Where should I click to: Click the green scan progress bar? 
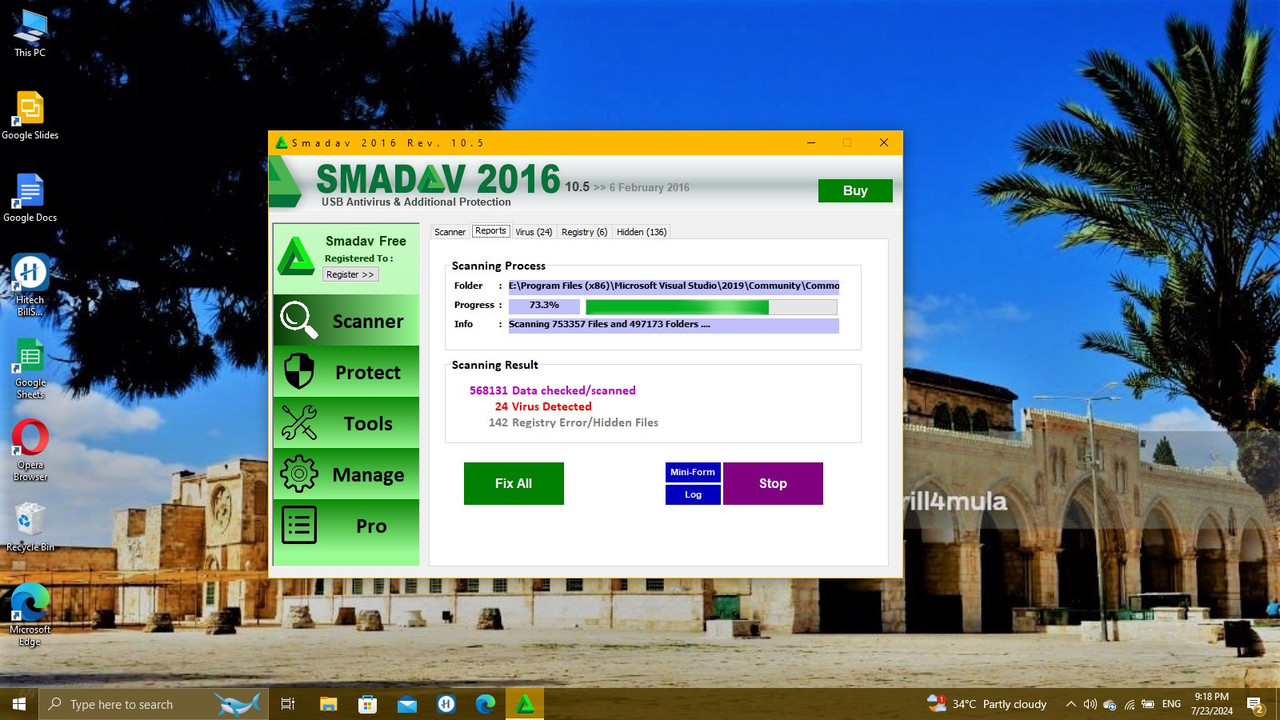tap(711, 307)
